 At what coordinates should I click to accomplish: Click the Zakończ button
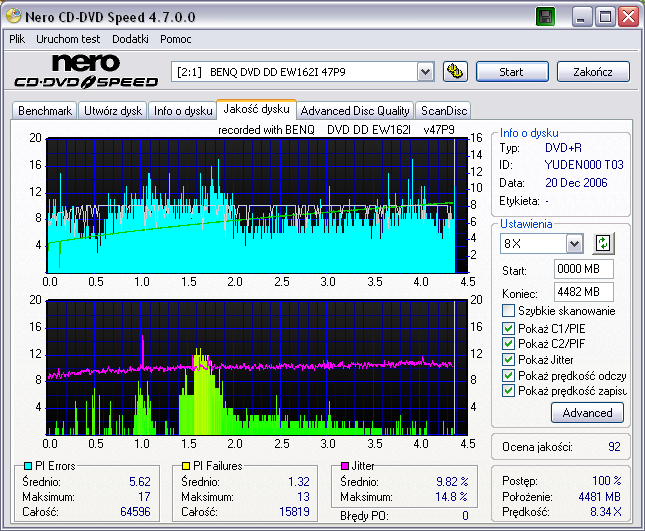point(593,72)
